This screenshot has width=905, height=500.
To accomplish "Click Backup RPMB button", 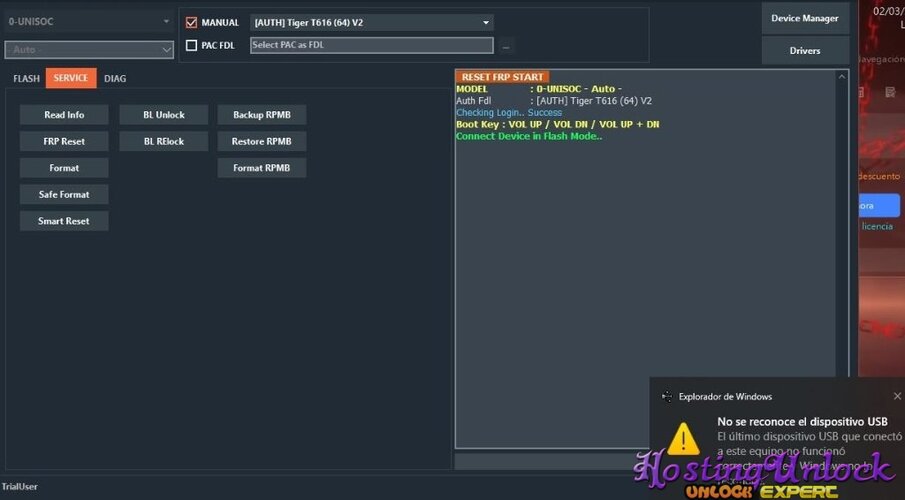I will (x=262, y=115).
